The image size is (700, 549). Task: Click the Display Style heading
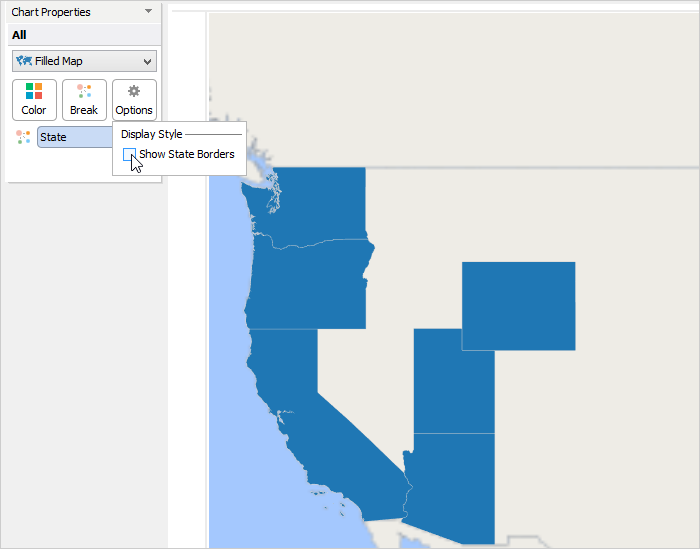(152, 134)
